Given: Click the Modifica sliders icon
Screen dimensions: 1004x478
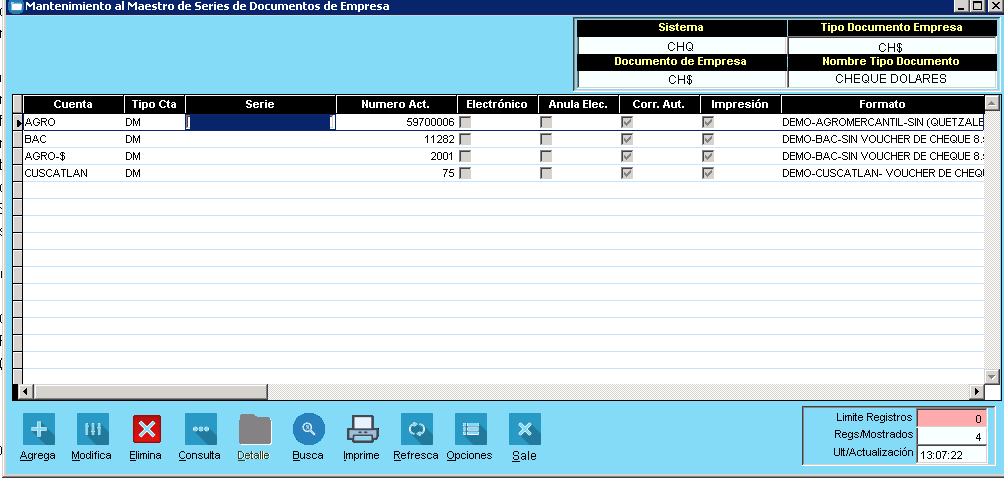Looking at the screenshot, I should tap(92, 429).
